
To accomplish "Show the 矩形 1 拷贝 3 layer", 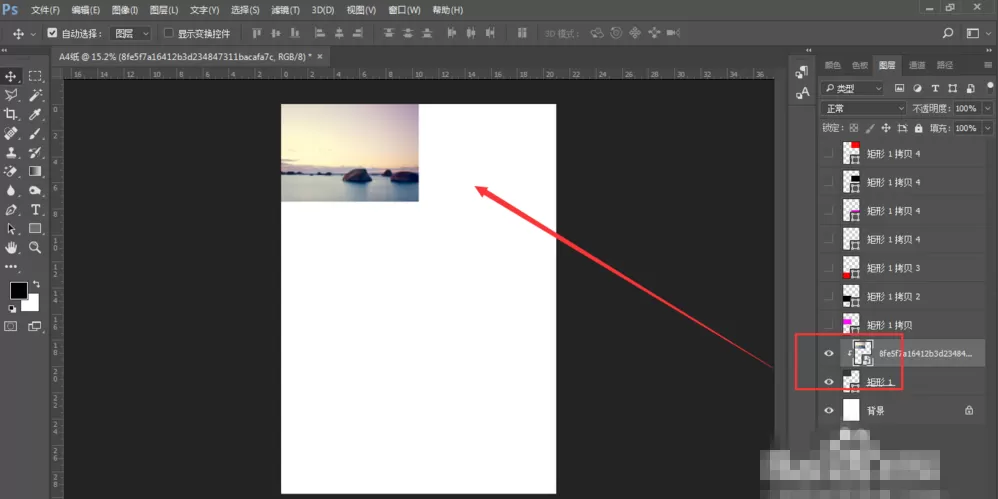I will click(829, 268).
